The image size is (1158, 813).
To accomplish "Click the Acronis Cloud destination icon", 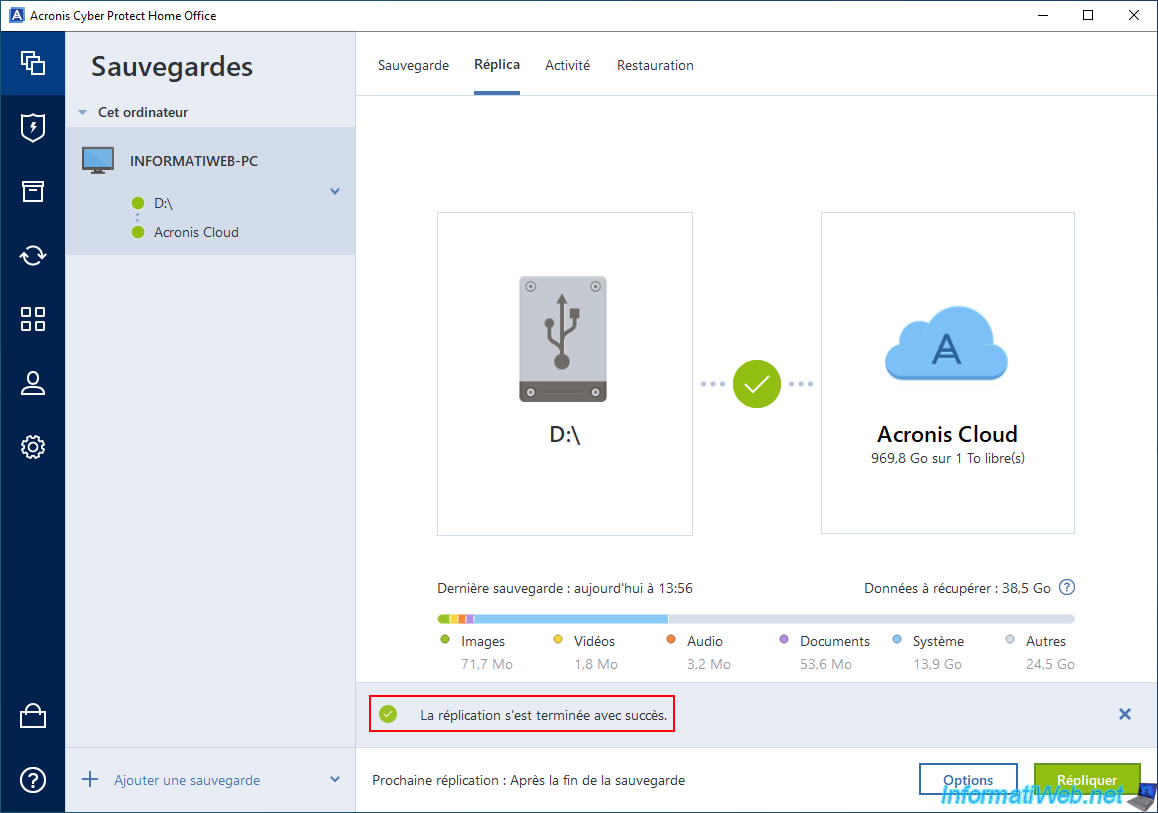I will 946,343.
